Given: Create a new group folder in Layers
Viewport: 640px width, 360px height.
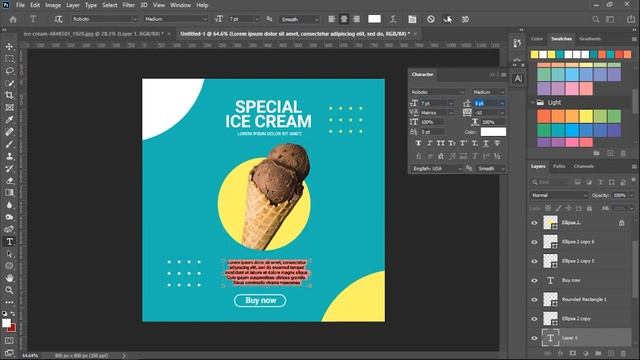Looking at the screenshot, I should 598,353.
